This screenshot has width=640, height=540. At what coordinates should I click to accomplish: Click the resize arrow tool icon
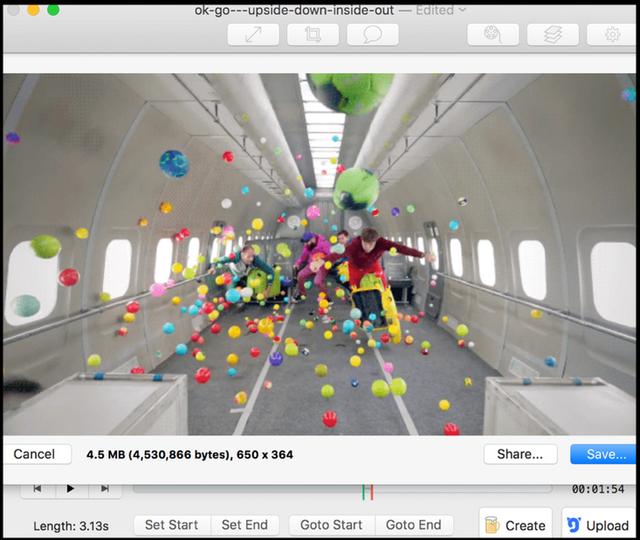[x=253, y=34]
